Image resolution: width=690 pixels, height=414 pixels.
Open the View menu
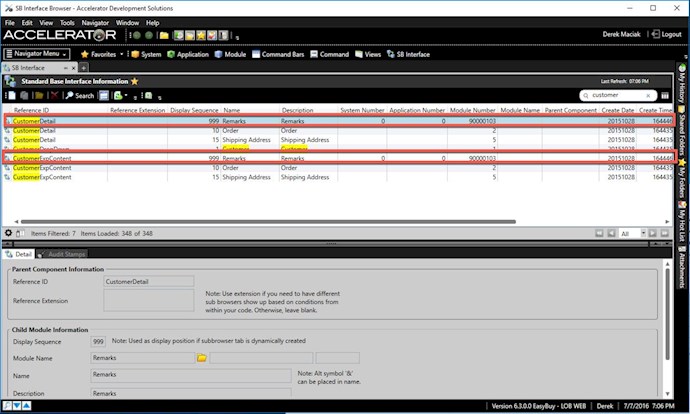(46, 23)
